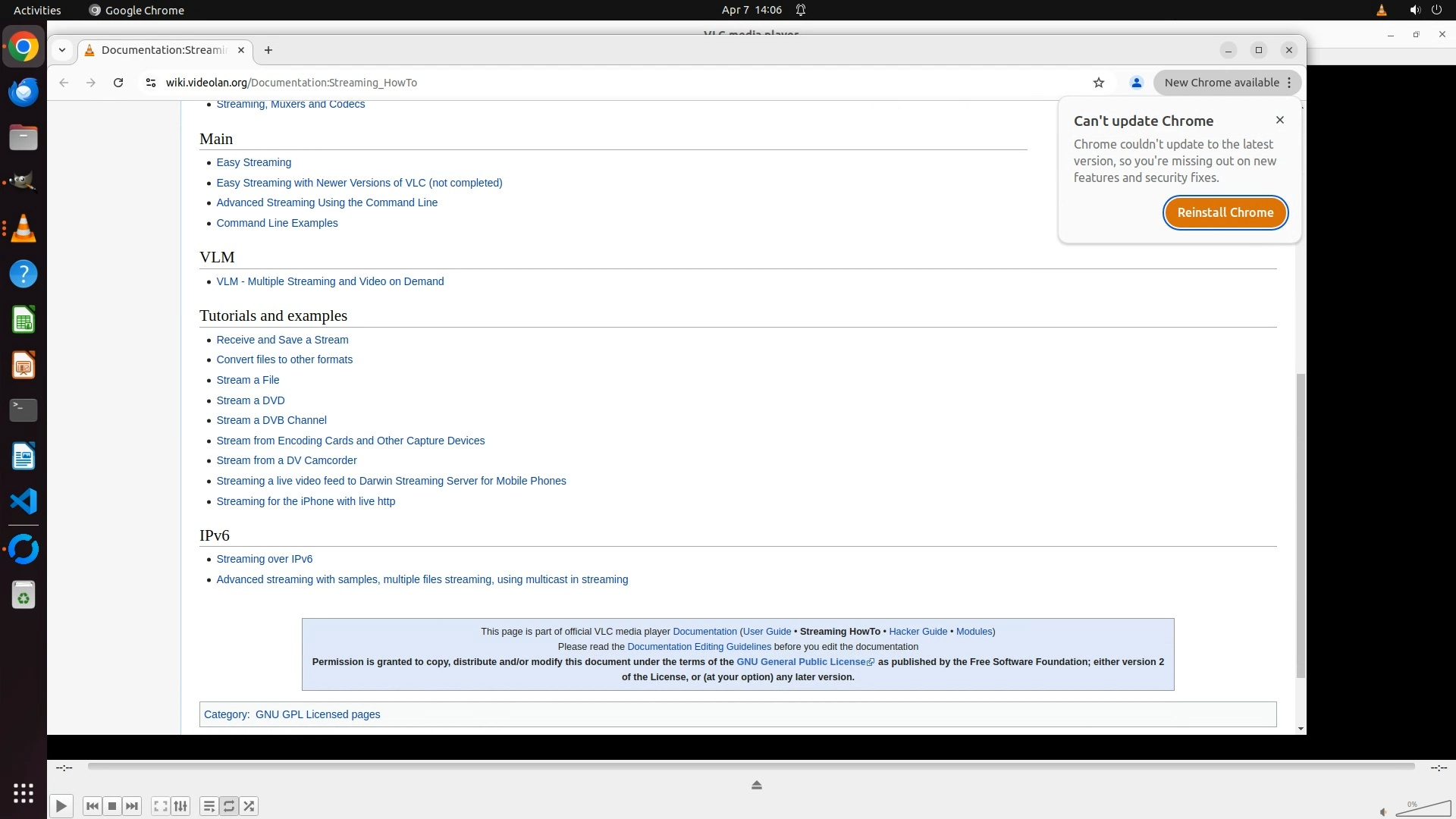Click VLC stop playback button

coord(112,806)
